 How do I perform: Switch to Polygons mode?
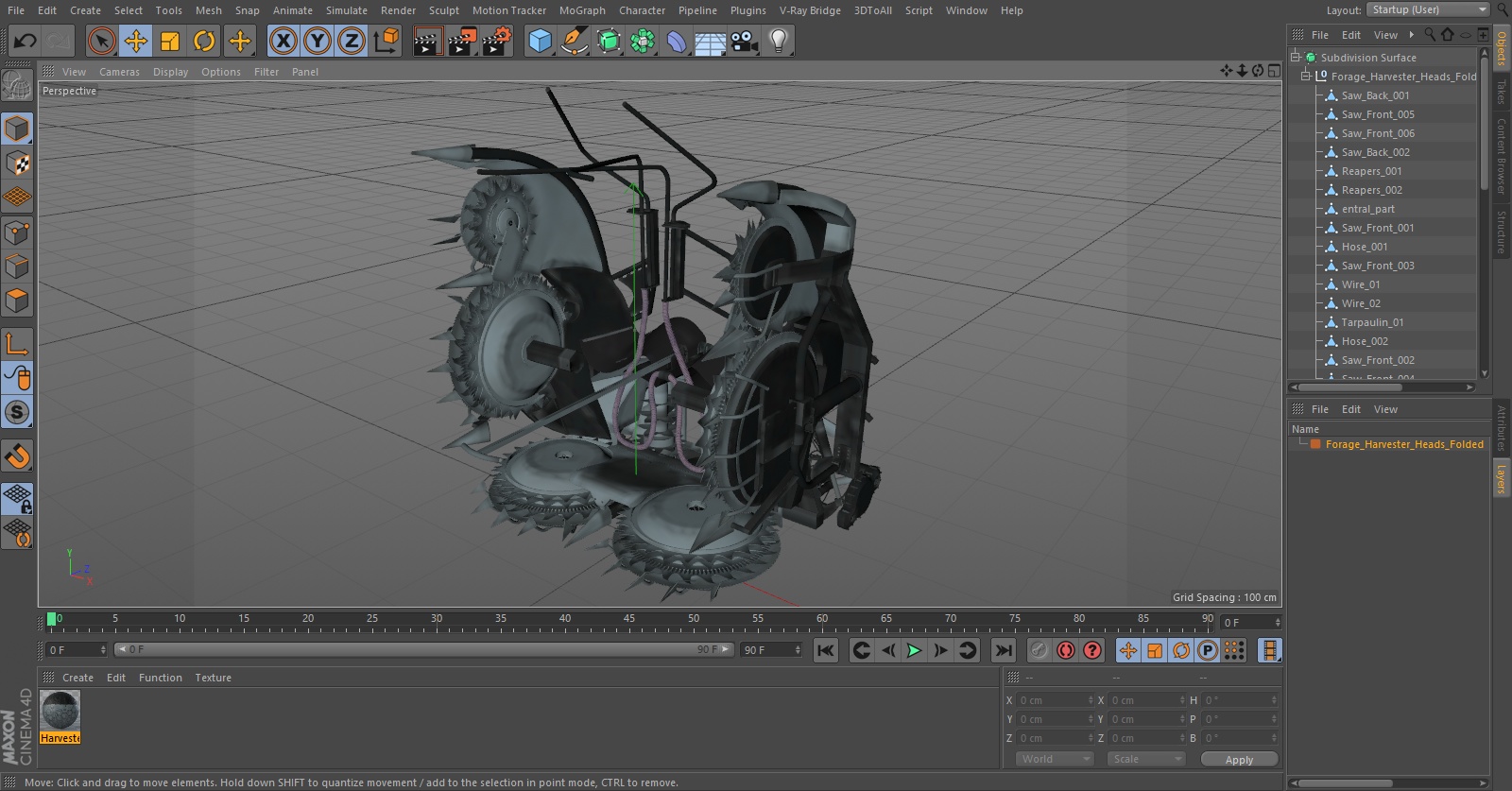(17, 301)
